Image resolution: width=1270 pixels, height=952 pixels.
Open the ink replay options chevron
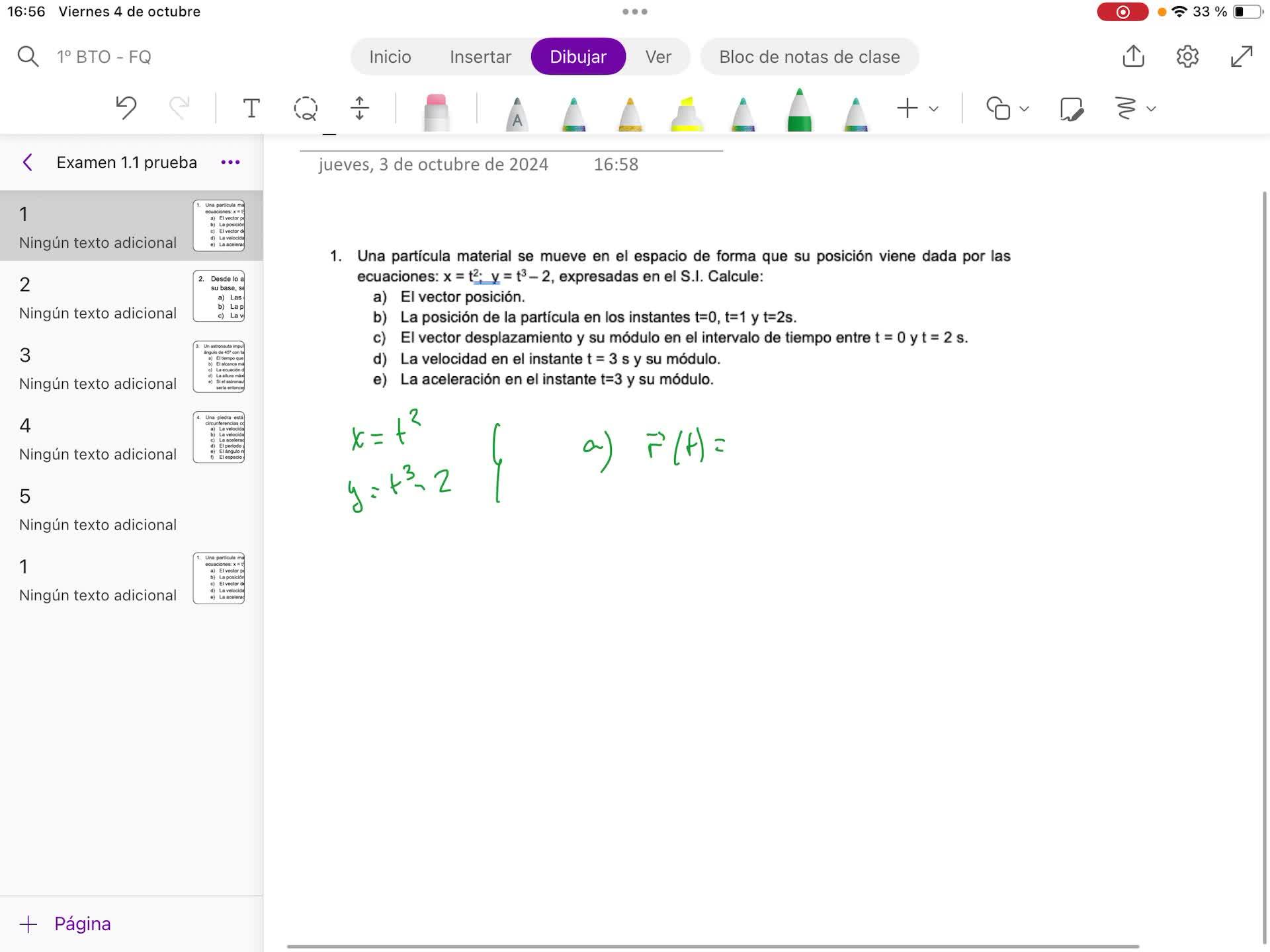[x=1152, y=108]
